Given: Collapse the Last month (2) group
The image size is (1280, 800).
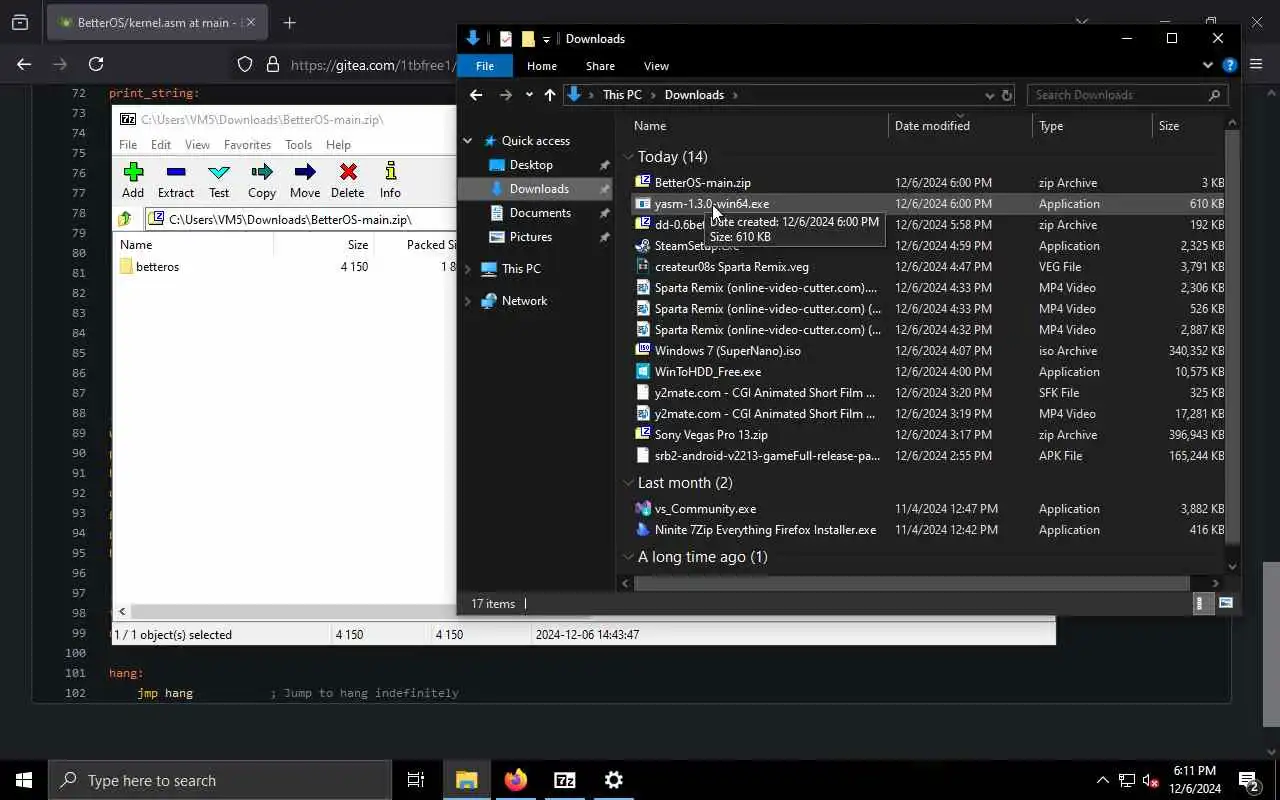Looking at the screenshot, I should point(628,483).
